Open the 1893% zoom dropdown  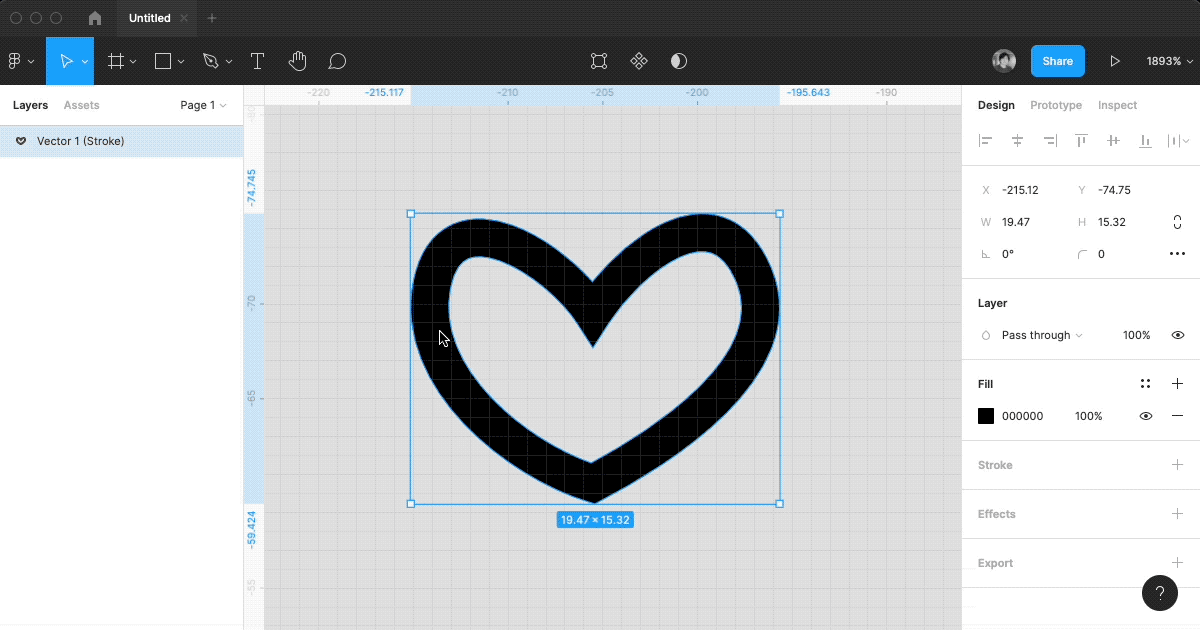point(1169,61)
